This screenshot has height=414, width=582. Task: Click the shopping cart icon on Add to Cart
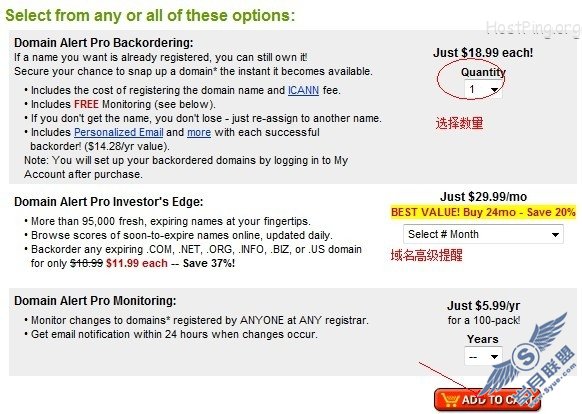[451, 401]
